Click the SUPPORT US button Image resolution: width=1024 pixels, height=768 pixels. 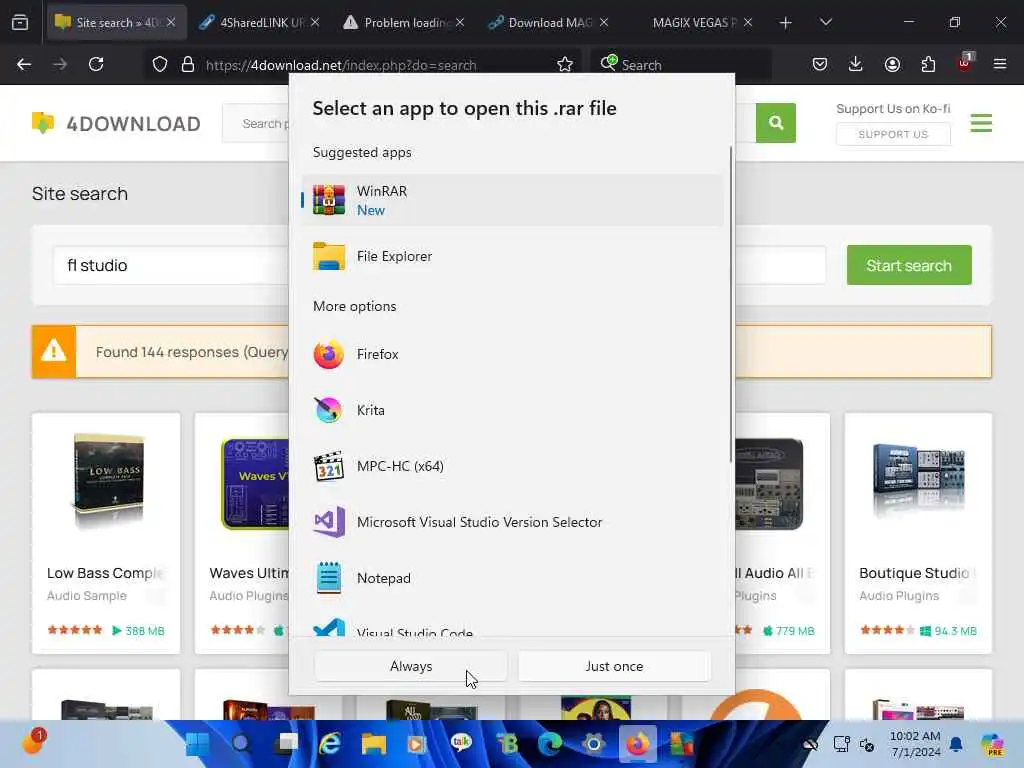point(893,134)
